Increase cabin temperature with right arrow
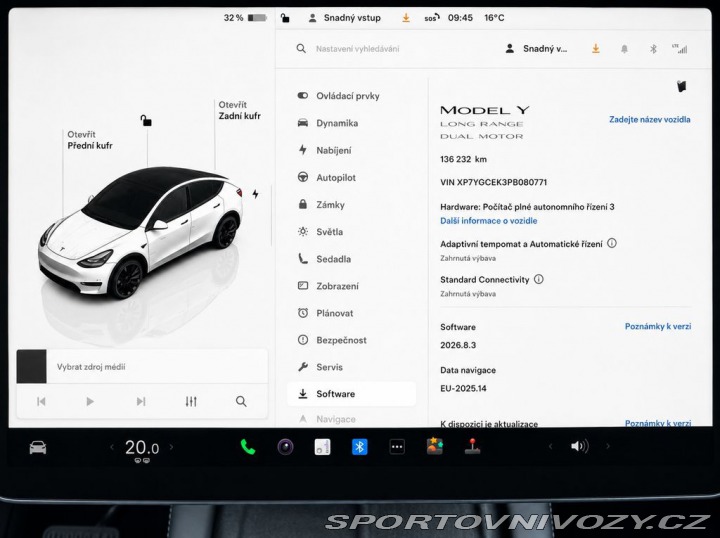 (x=172, y=447)
